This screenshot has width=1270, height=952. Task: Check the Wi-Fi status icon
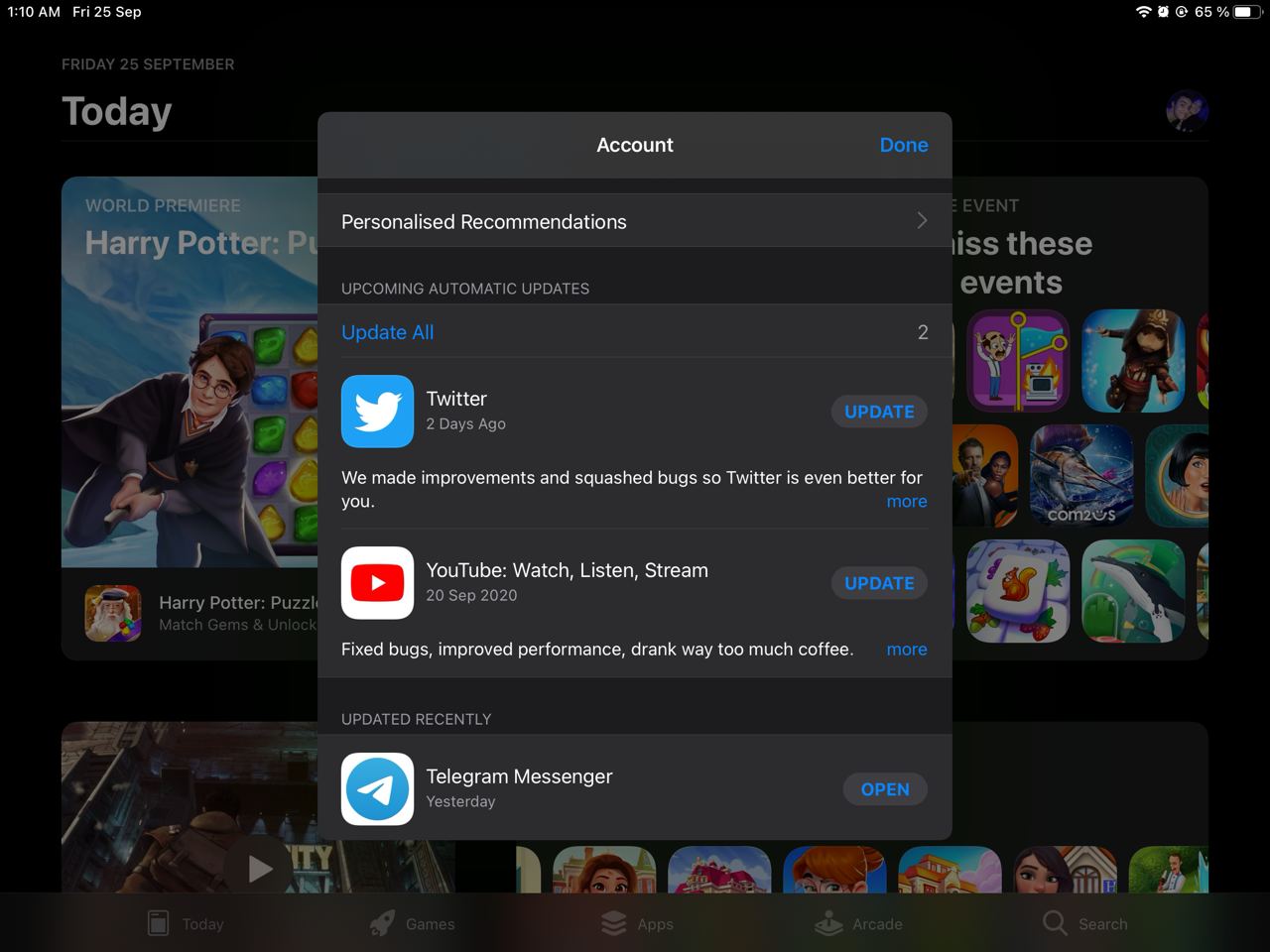pos(1144,12)
